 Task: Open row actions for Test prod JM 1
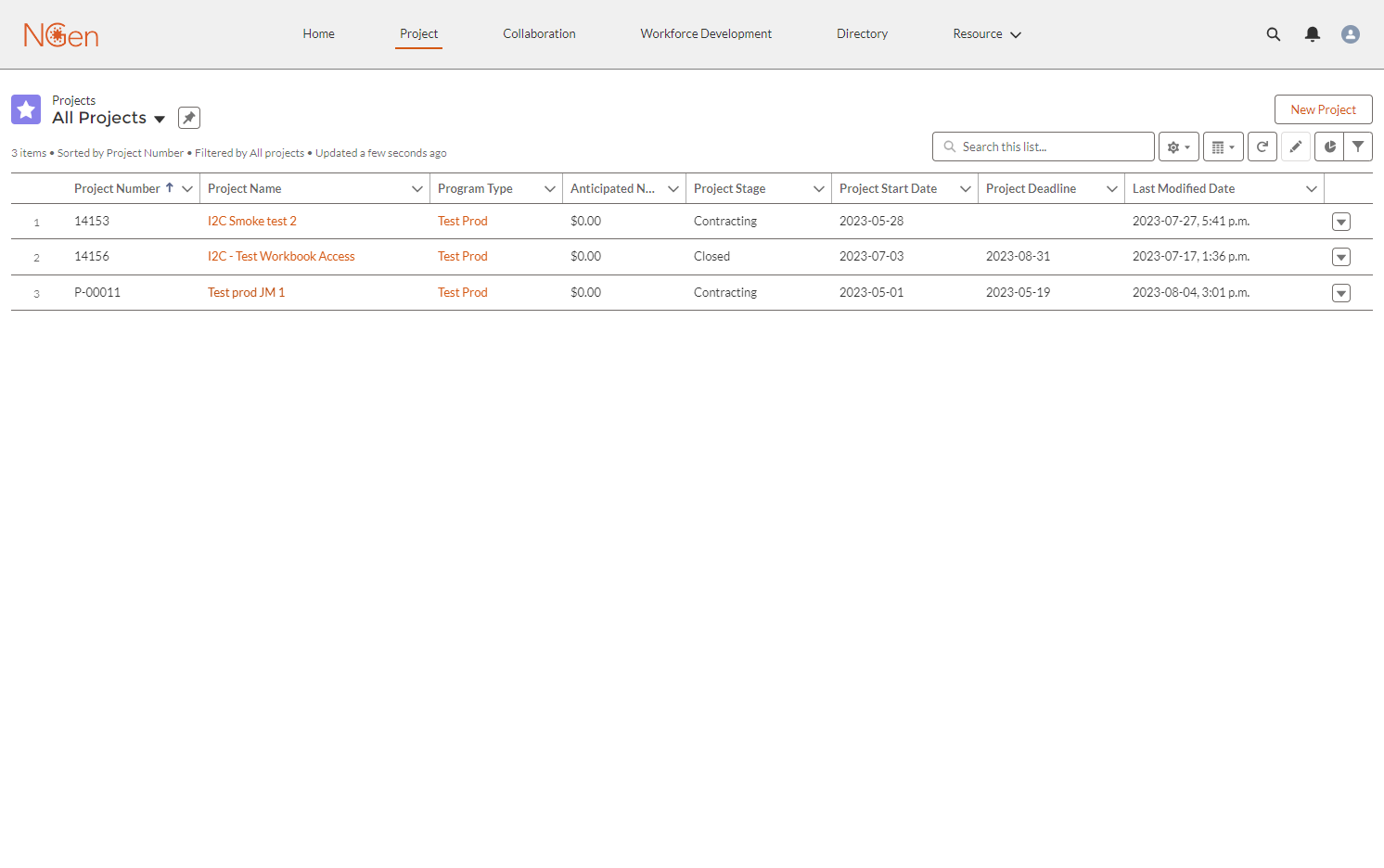pyautogui.click(x=1341, y=293)
